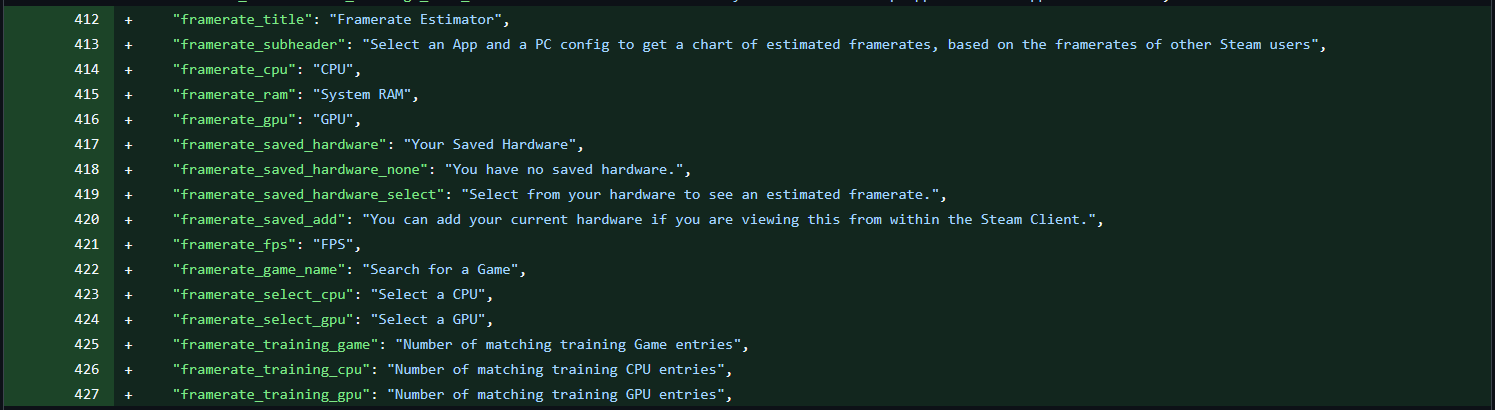Viewport: 1495px width, 410px height.
Task: Click "Number of matching training Game entries" text
Action: (x=572, y=345)
